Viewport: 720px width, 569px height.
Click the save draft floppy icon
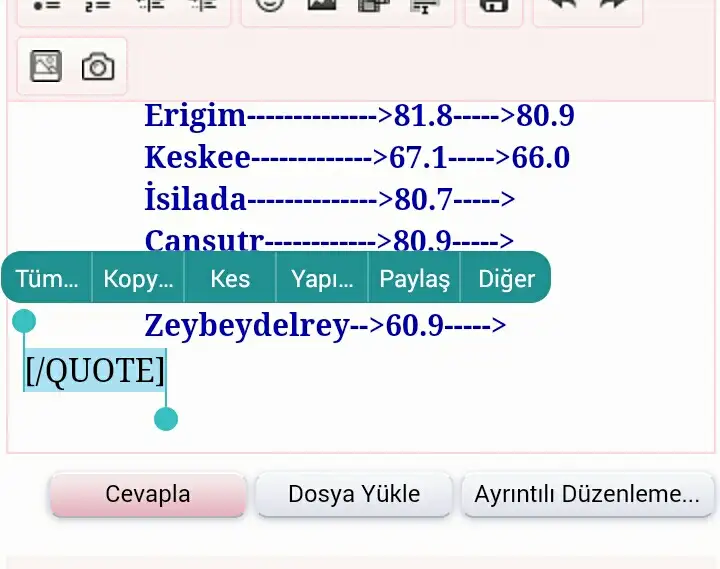pyautogui.click(x=492, y=5)
